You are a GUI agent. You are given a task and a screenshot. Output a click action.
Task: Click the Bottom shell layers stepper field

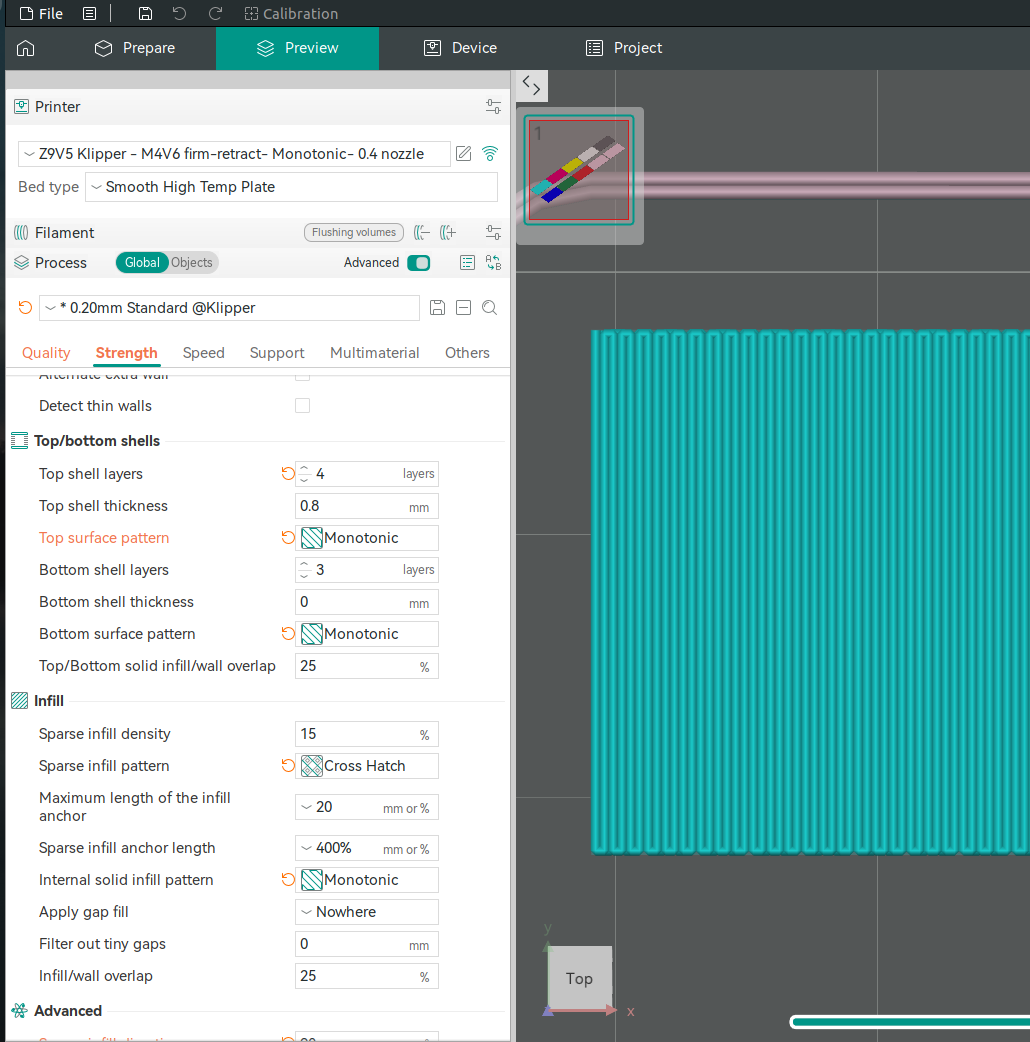pyautogui.click(x=367, y=570)
